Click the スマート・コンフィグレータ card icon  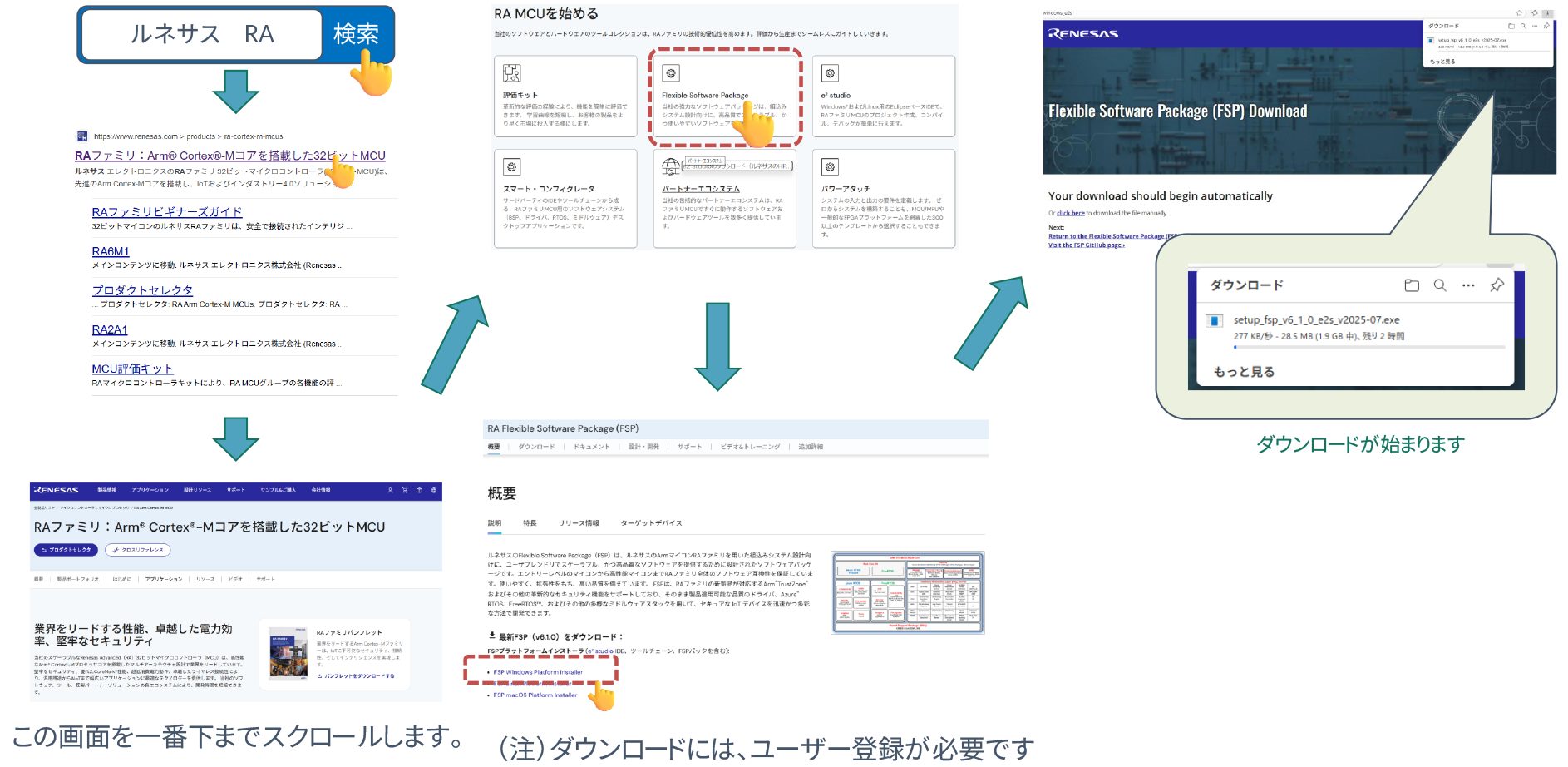tap(512, 167)
